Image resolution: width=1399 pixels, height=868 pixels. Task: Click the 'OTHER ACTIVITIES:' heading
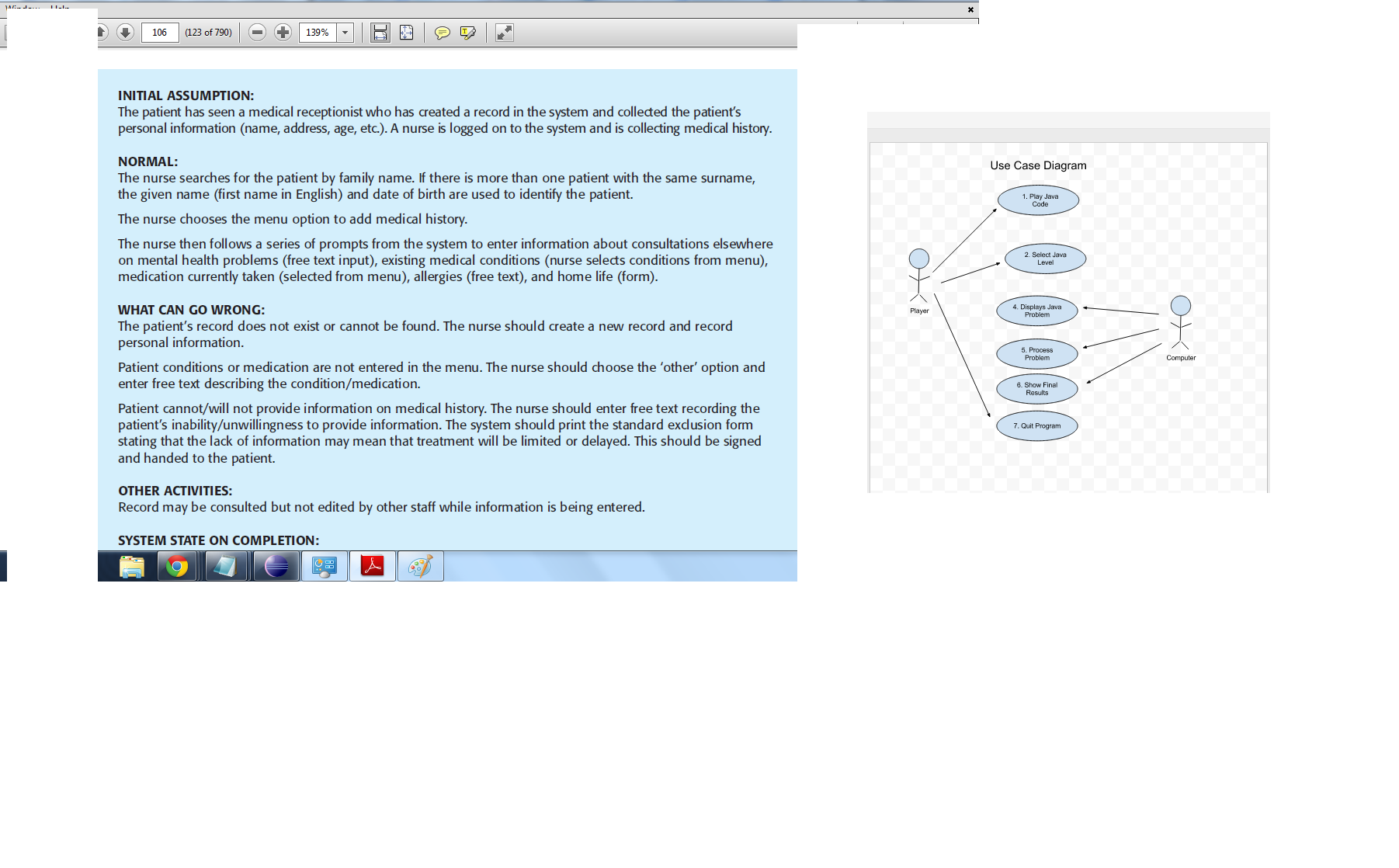175,491
